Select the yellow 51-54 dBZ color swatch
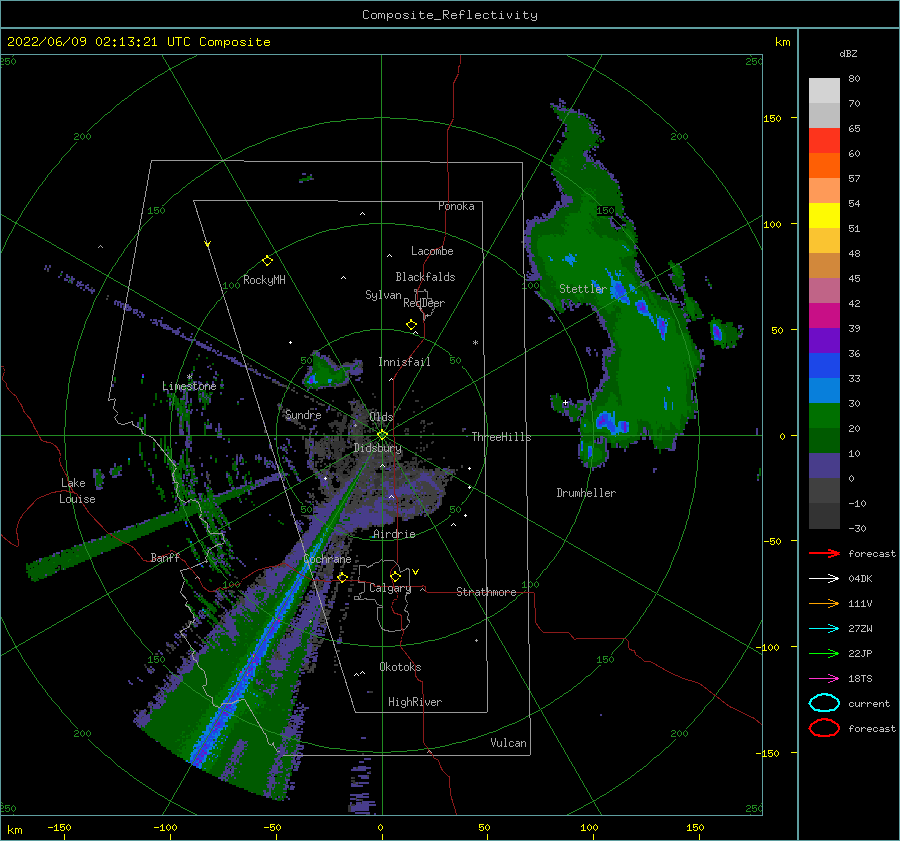 point(824,215)
